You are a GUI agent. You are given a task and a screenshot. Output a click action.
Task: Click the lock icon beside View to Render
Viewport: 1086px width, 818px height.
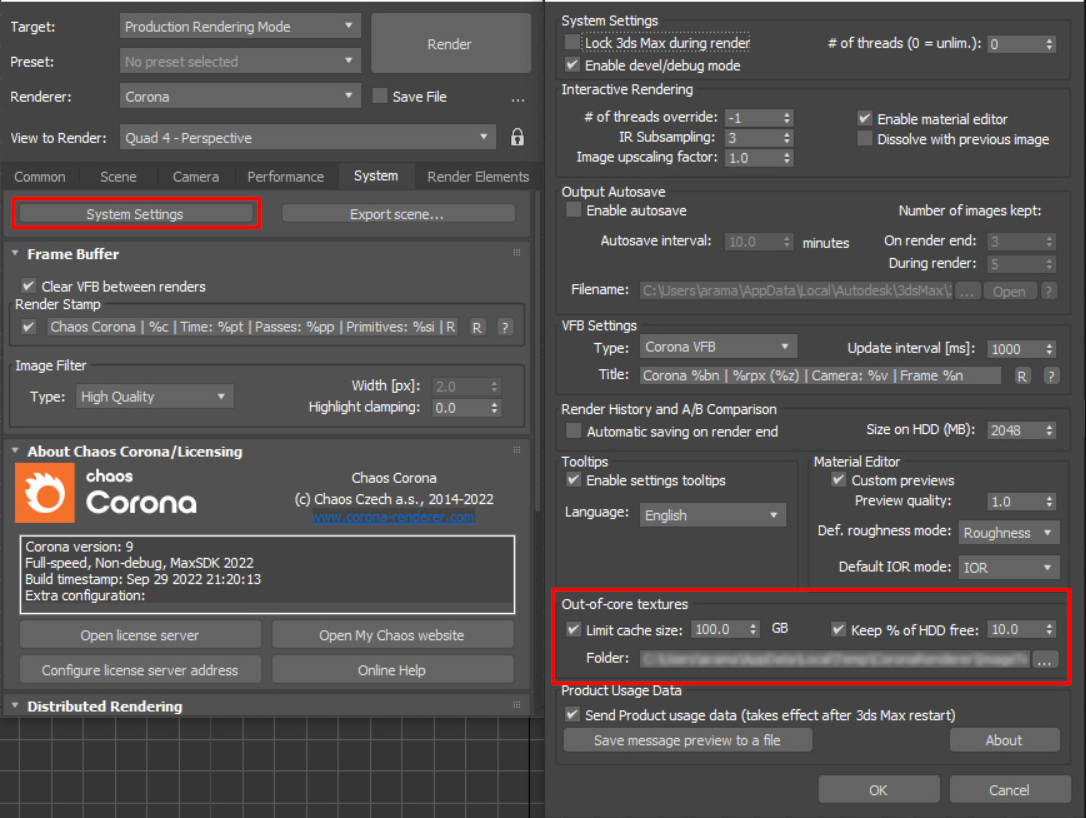click(x=517, y=137)
